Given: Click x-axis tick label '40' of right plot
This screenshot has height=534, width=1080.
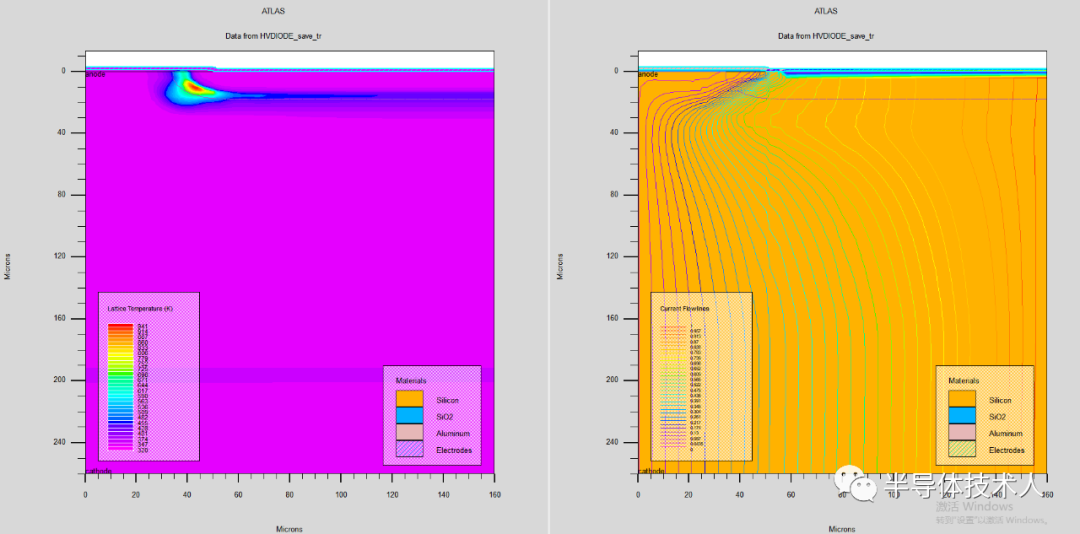Looking at the screenshot, I should coord(740,495).
